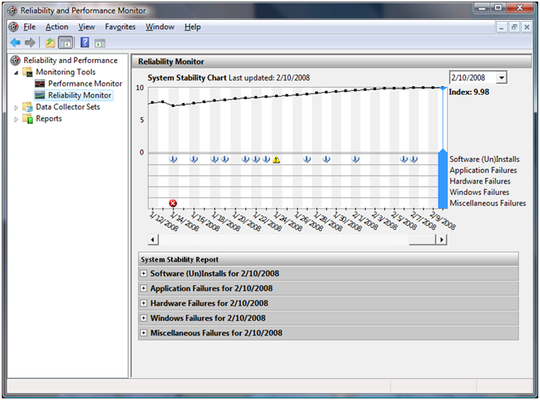Click the Back arrow toolbar icon
This screenshot has height=400, width=540.
coord(15,43)
